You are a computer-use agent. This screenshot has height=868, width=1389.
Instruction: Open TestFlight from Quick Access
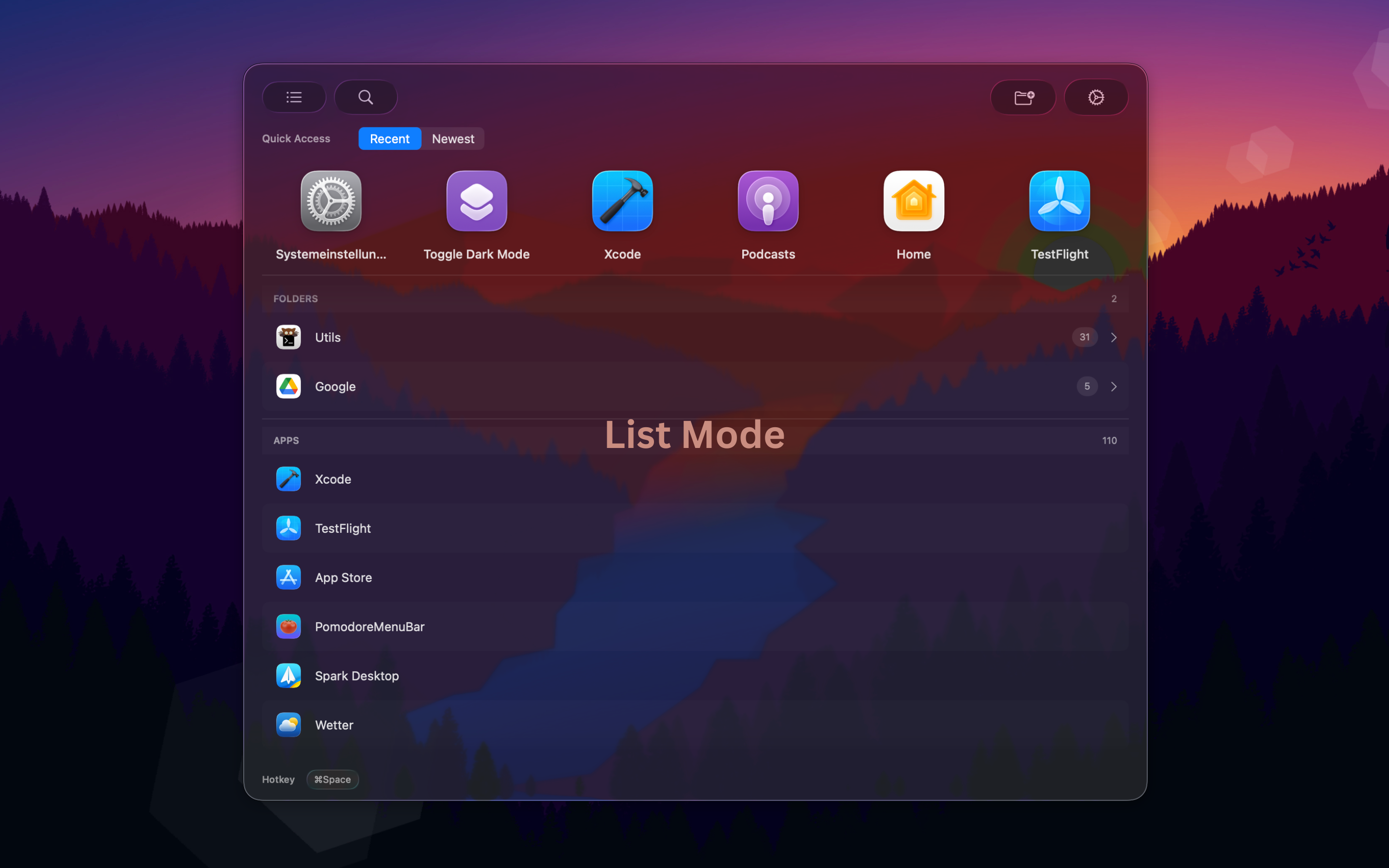1059,215
